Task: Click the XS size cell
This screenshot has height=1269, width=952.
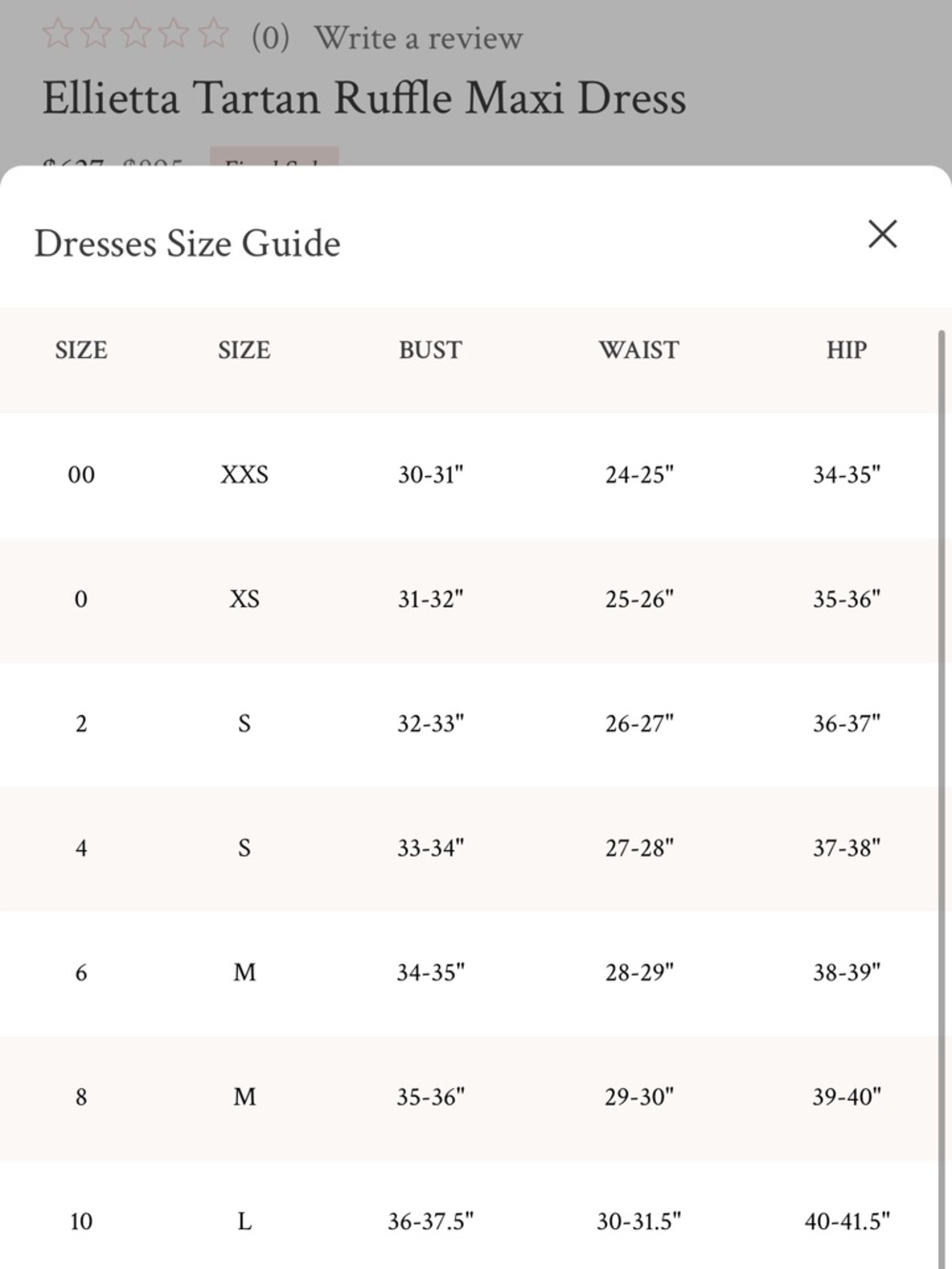Action: (245, 599)
